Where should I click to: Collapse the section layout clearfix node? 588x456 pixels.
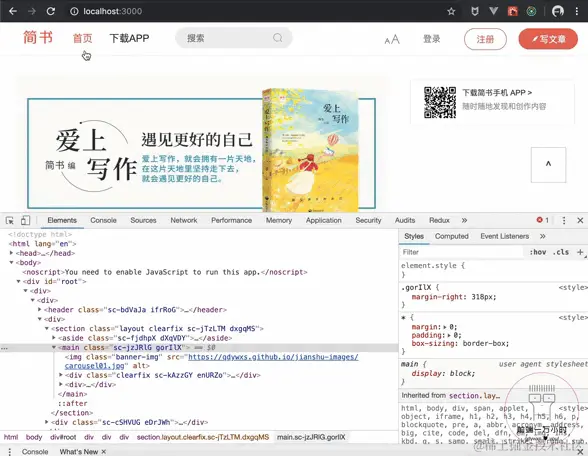[47, 328]
